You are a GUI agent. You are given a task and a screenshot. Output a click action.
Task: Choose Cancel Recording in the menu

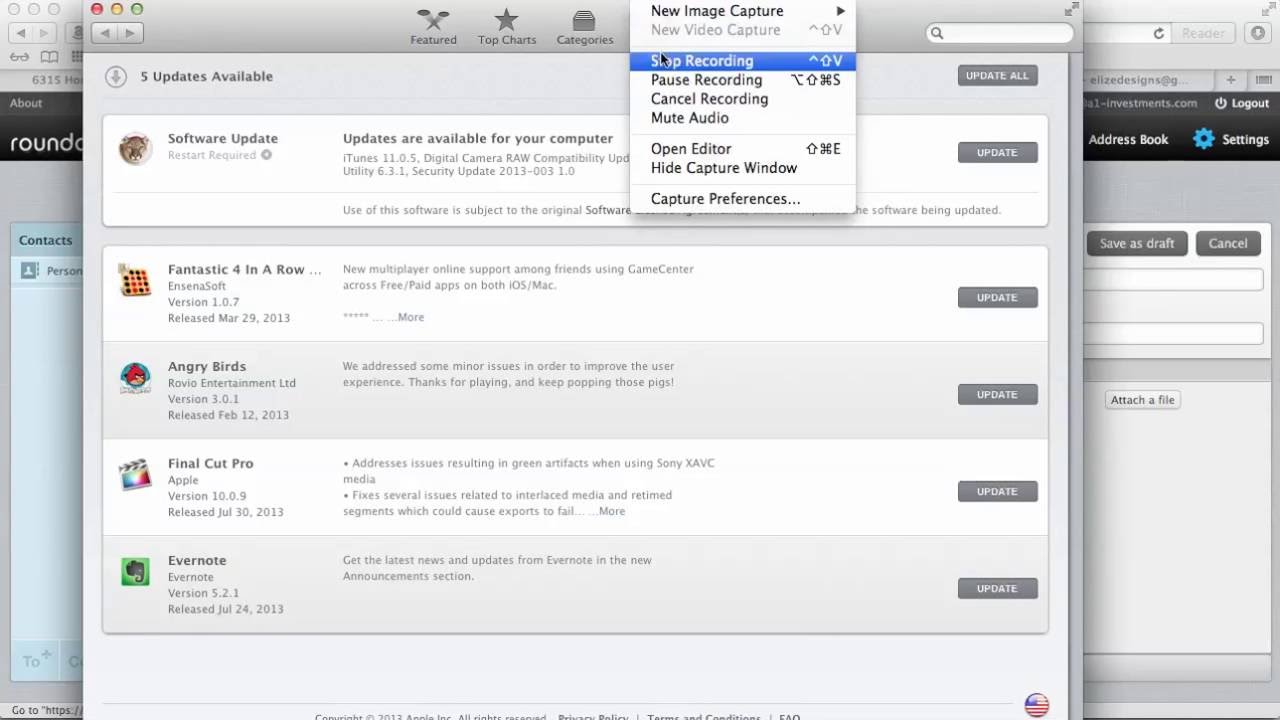tap(743, 99)
